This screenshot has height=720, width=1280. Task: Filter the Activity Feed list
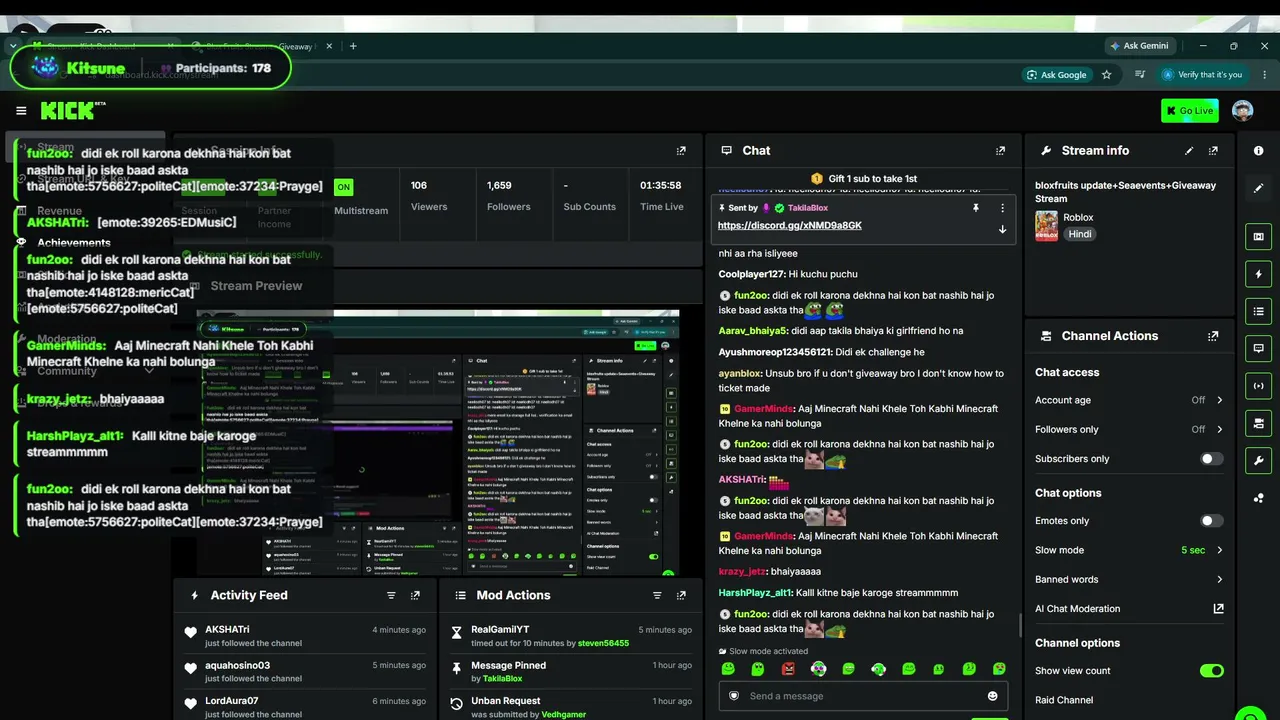391,595
